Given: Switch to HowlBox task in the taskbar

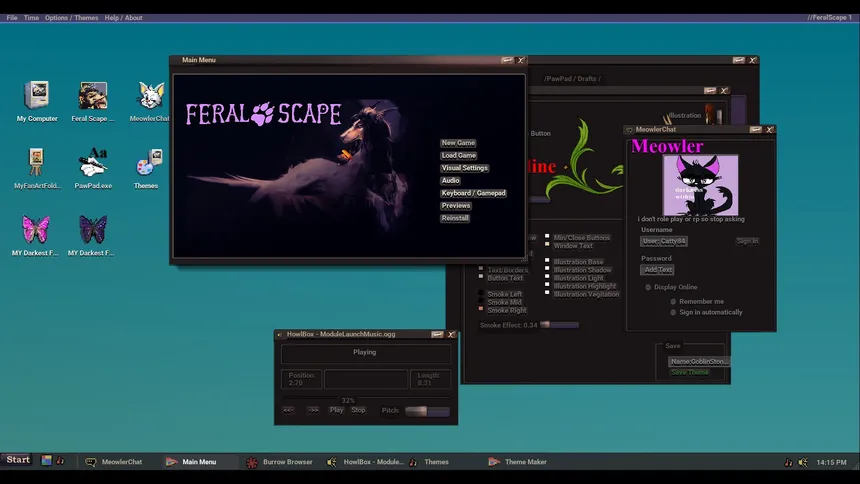Looking at the screenshot, I should click(366, 462).
